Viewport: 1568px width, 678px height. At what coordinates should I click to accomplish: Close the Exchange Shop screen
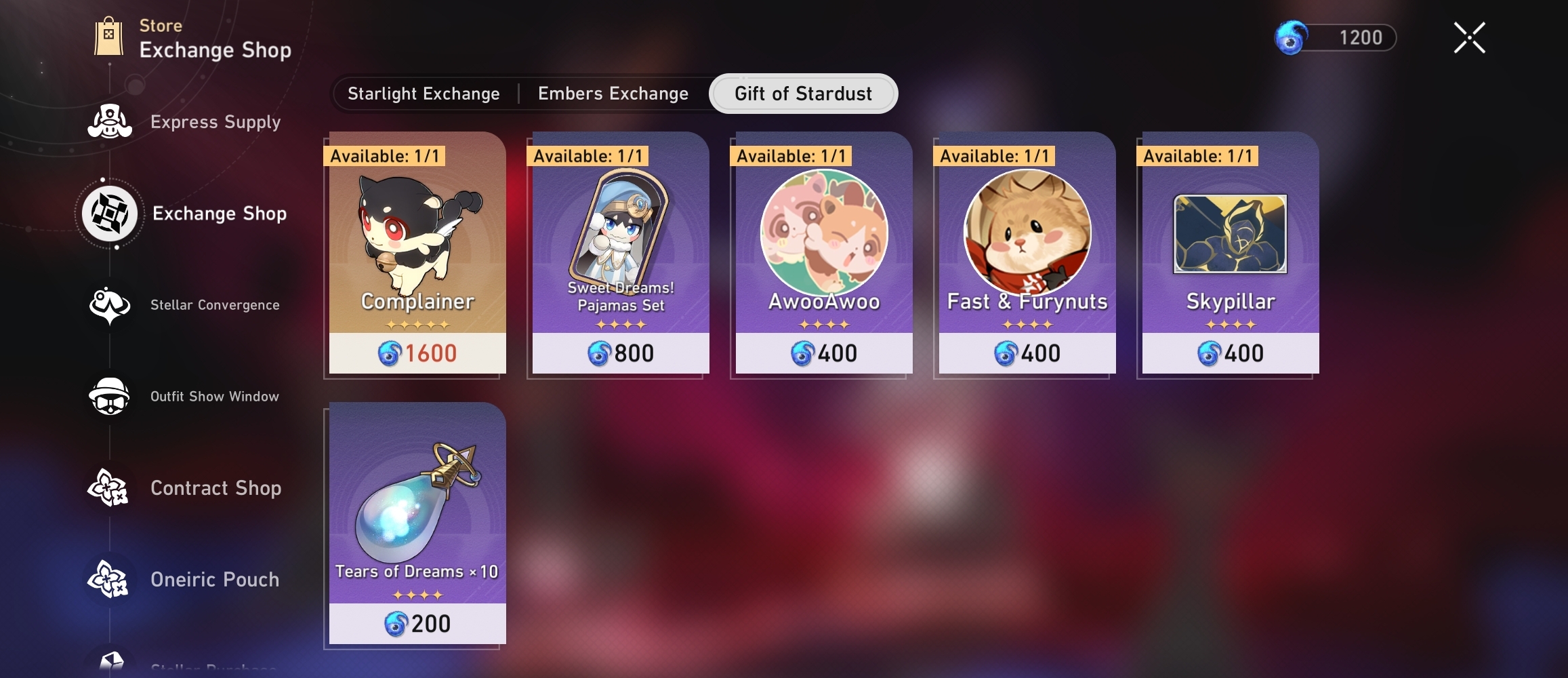pyautogui.click(x=1469, y=37)
